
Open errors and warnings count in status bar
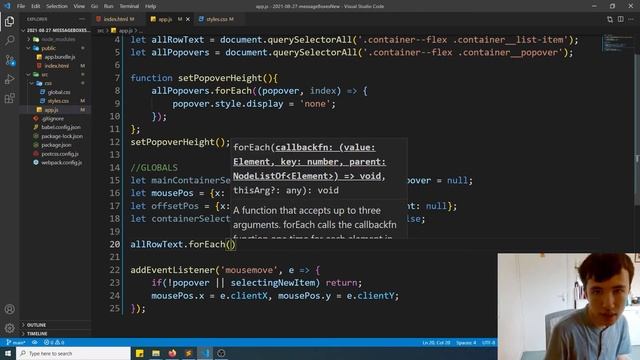pyautogui.click(x=54, y=342)
